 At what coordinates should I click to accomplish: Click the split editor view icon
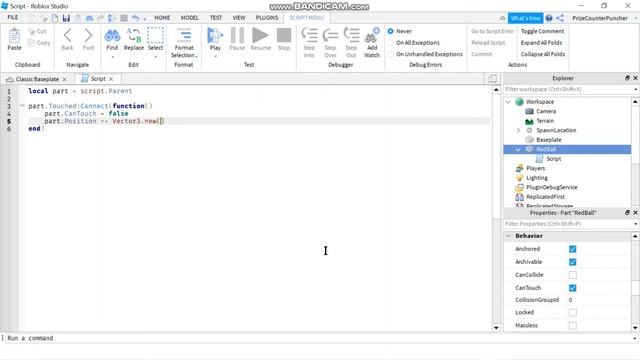coord(493,79)
